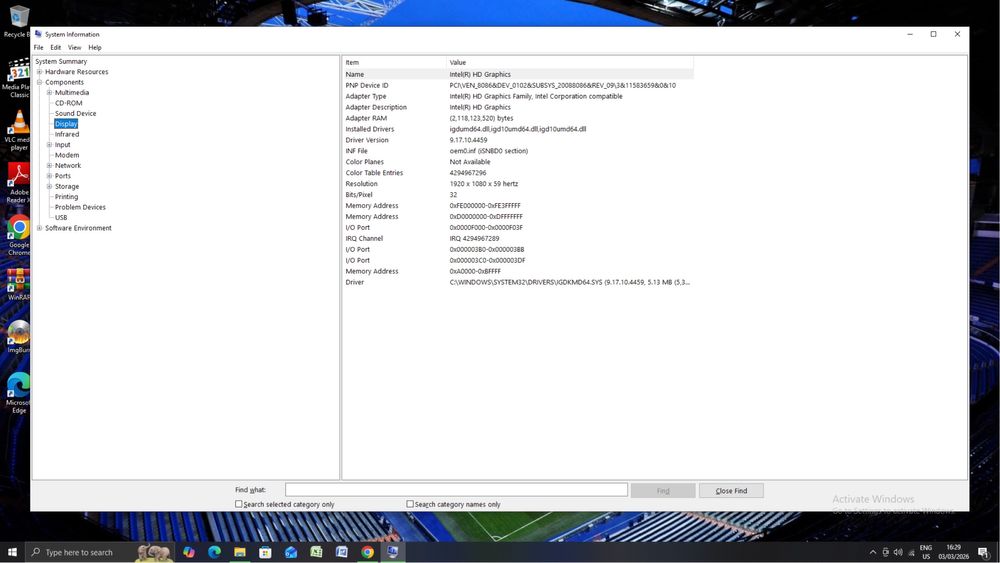Check Search category names only
The height and width of the screenshot is (563, 1000).
[x=410, y=504]
